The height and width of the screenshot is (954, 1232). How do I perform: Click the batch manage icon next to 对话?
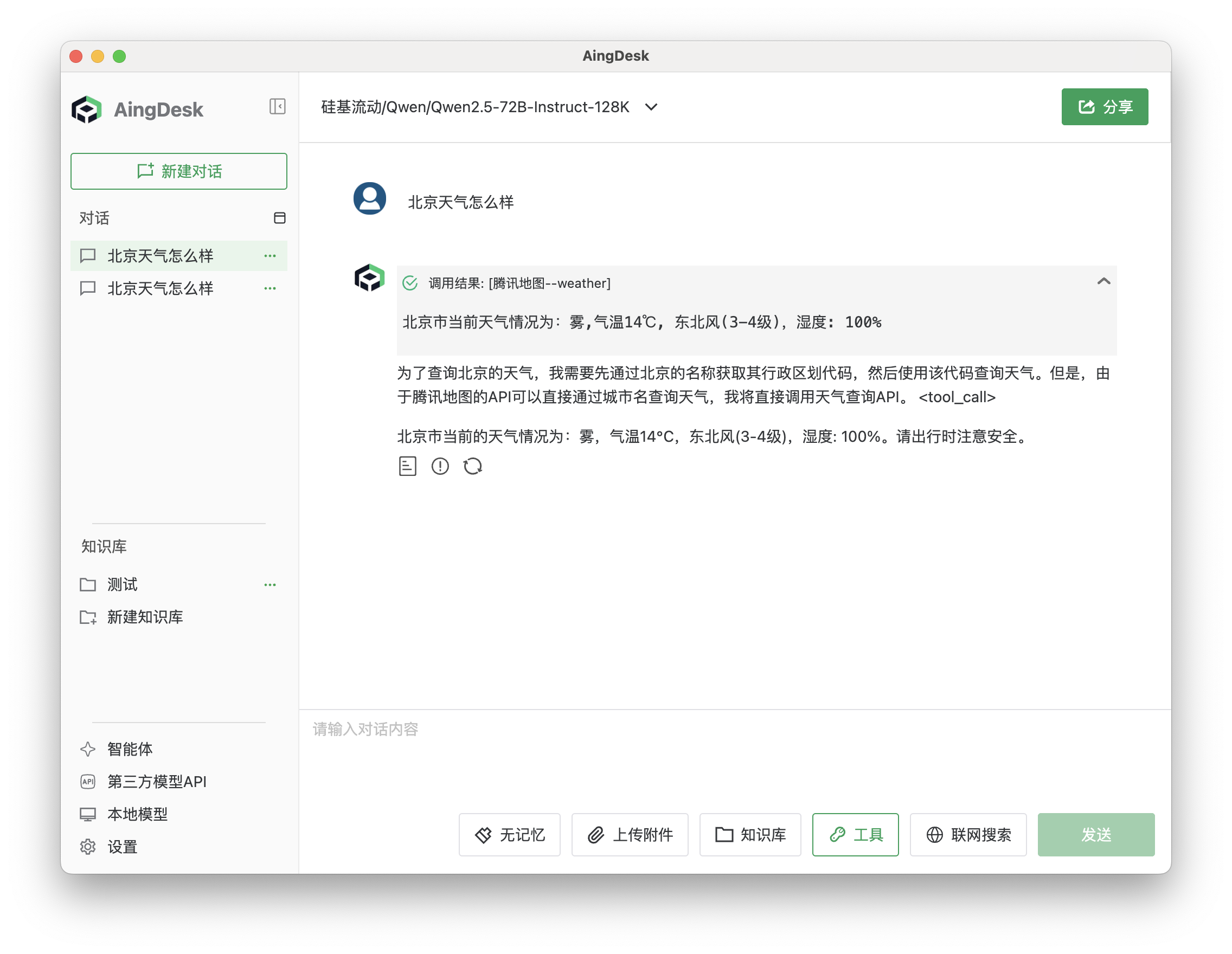point(280,218)
